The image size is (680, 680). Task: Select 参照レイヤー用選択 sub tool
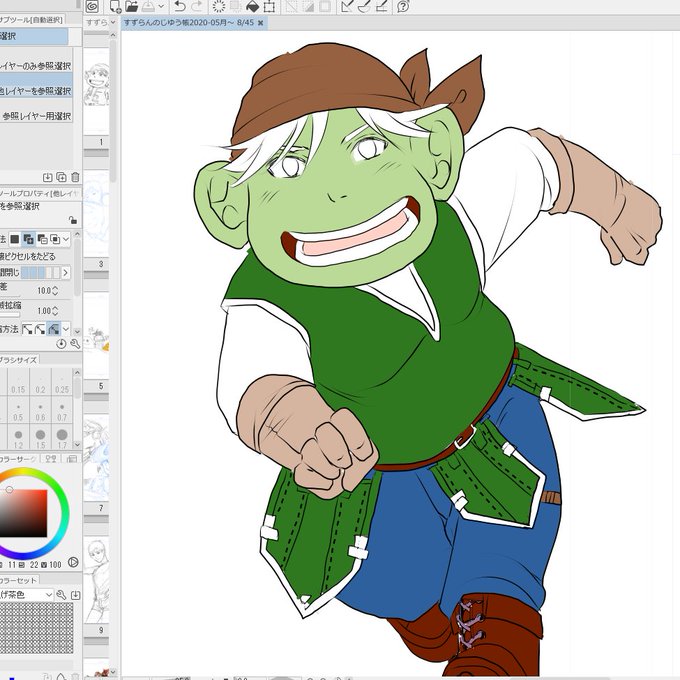36,116
